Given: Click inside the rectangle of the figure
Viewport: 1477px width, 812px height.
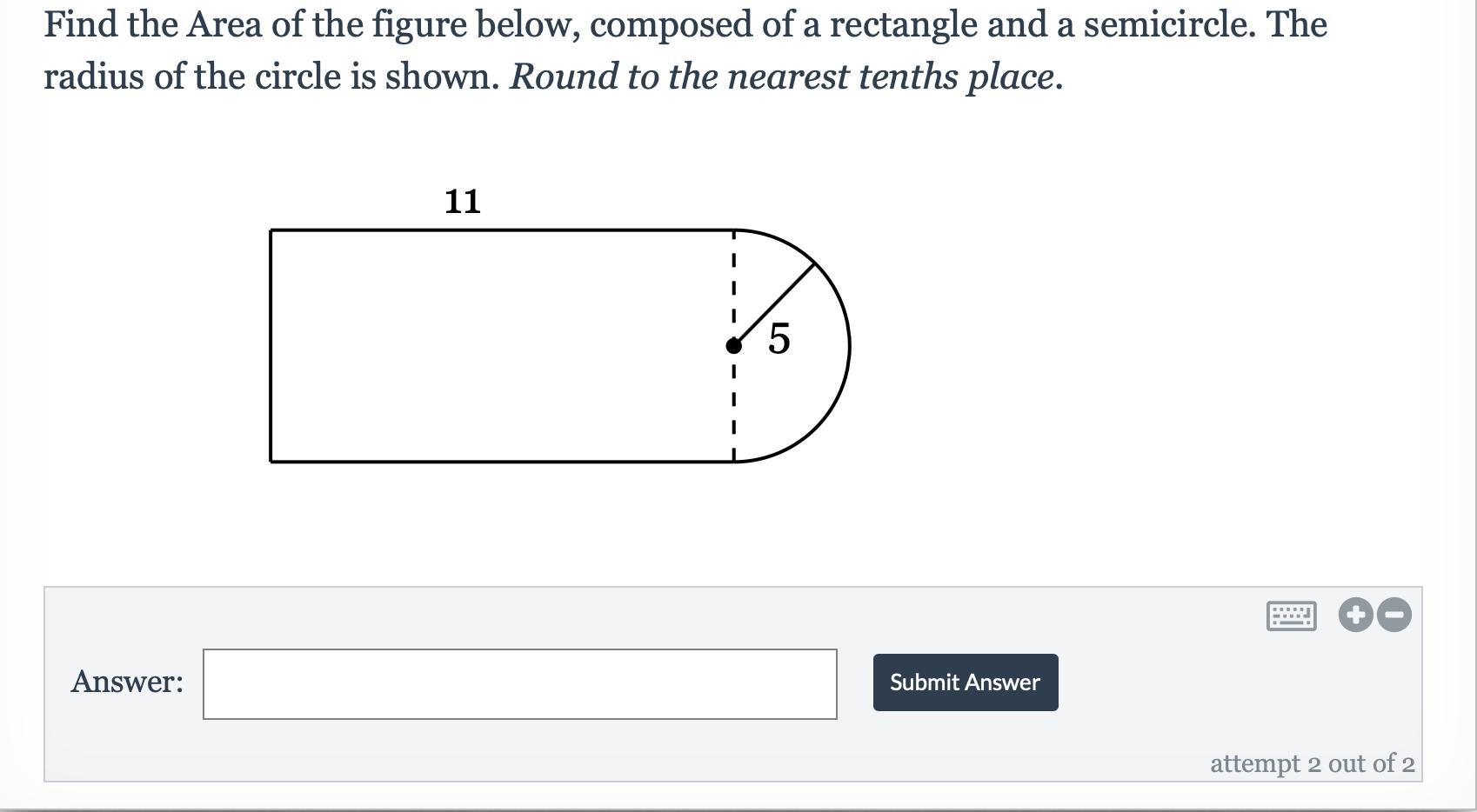Looking at the screenshot, I should 502,346.
